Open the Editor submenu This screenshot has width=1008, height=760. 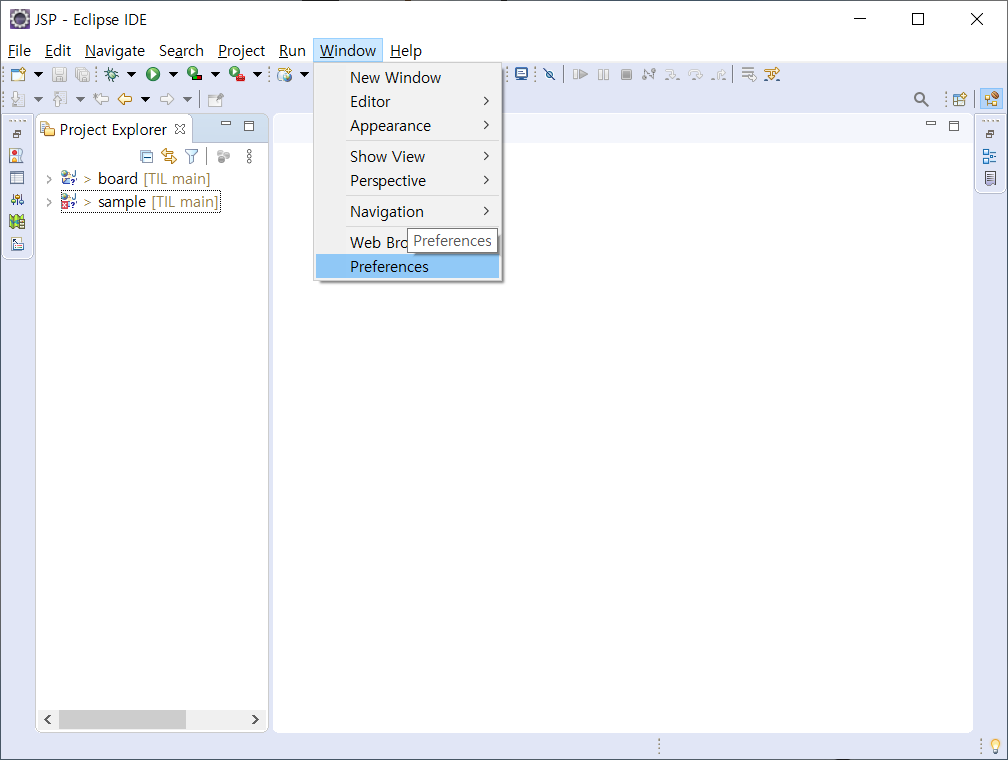tap(408, 102)
